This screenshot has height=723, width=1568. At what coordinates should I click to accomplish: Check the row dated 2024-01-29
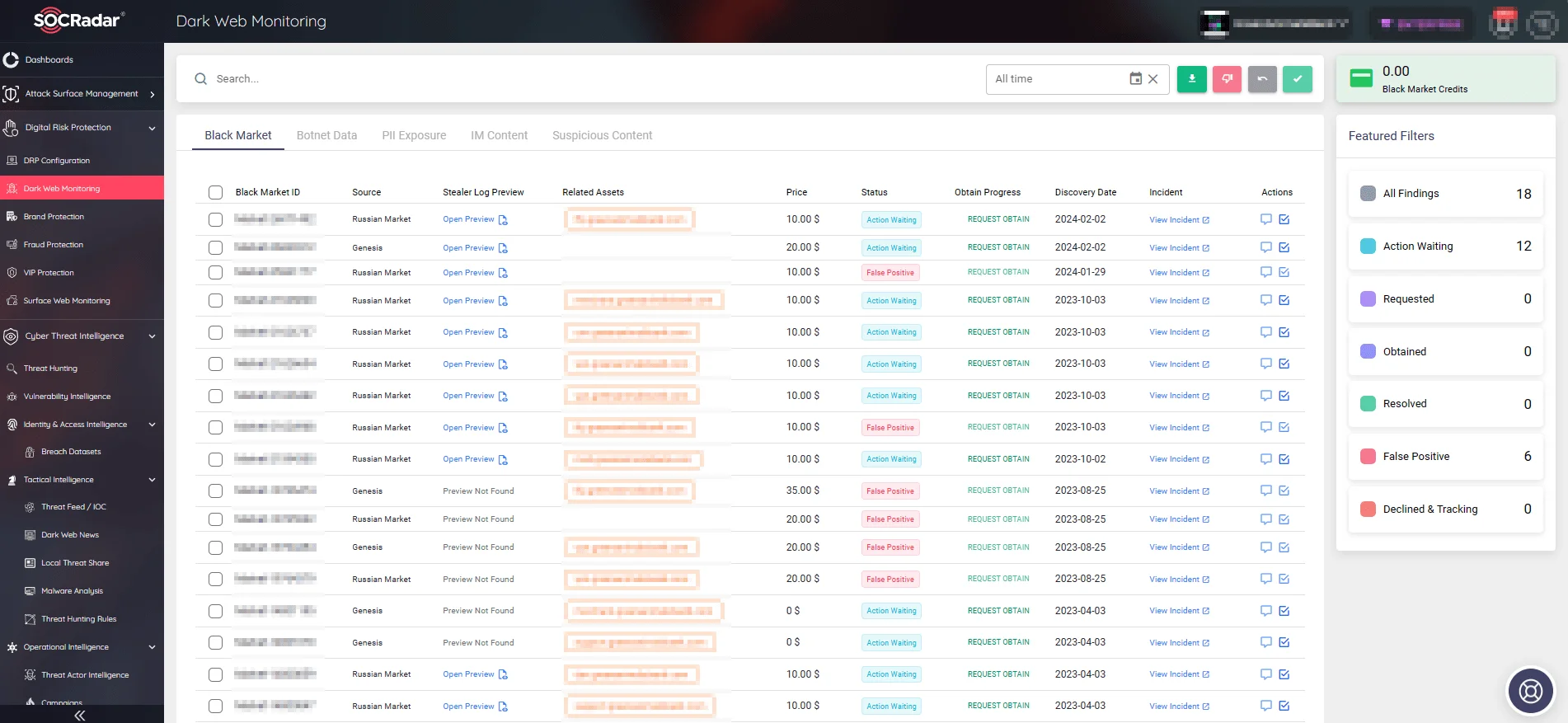tap(215, 273)
